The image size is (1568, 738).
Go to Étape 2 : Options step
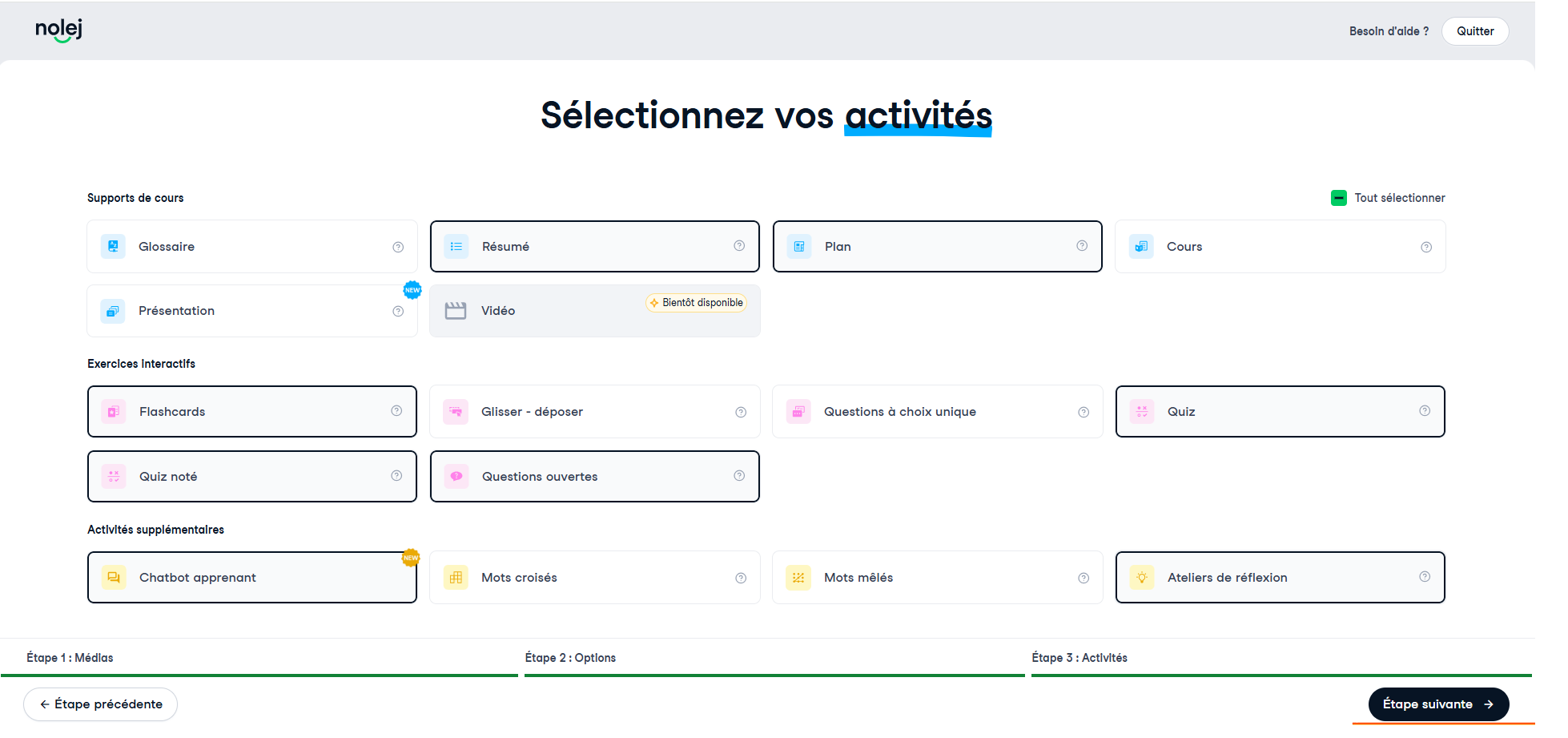570,658
